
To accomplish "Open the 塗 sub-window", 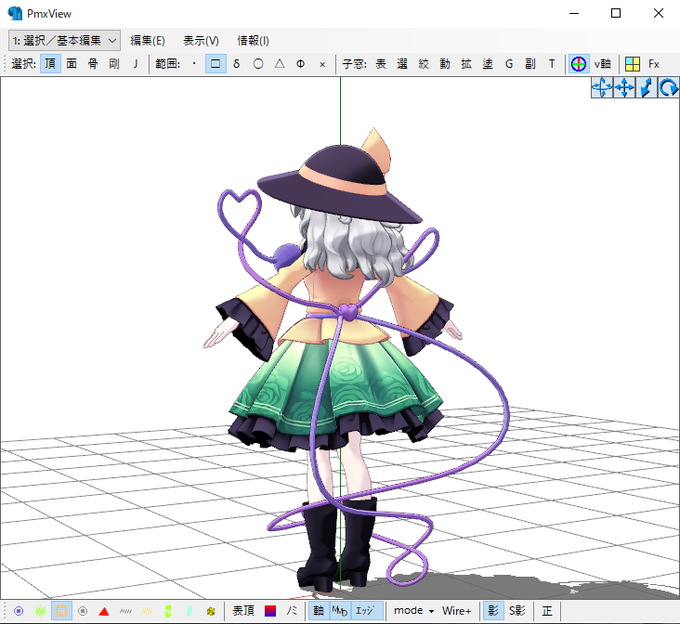I will click(488, 64).
